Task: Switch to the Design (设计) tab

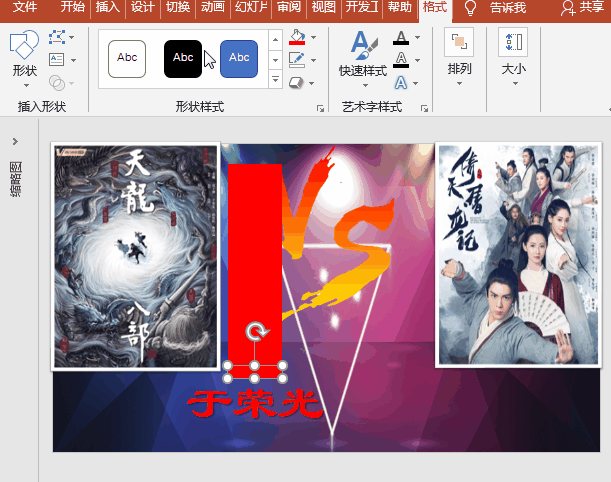Action: coord(143,7)
